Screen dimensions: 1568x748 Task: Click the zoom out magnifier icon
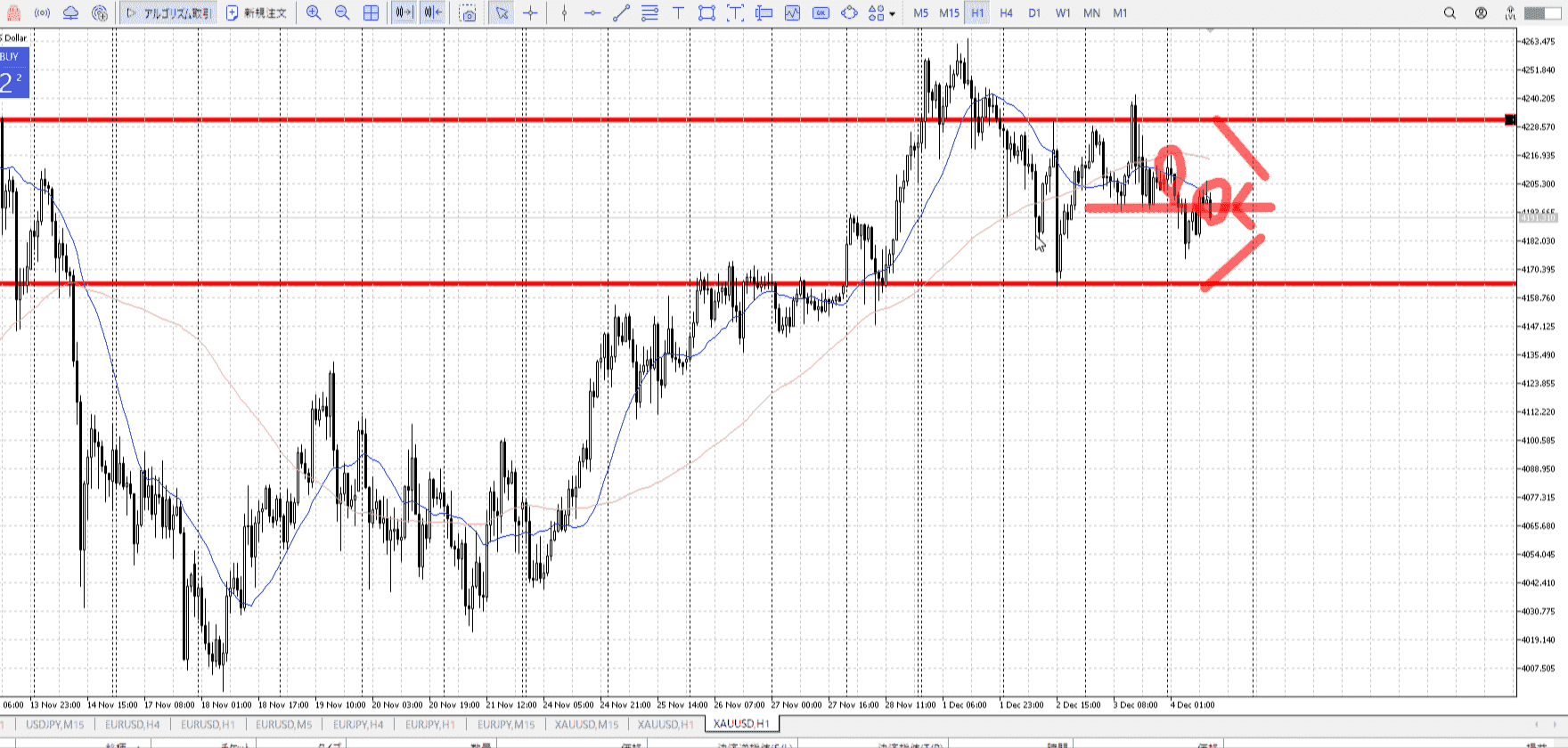[342, 13]
